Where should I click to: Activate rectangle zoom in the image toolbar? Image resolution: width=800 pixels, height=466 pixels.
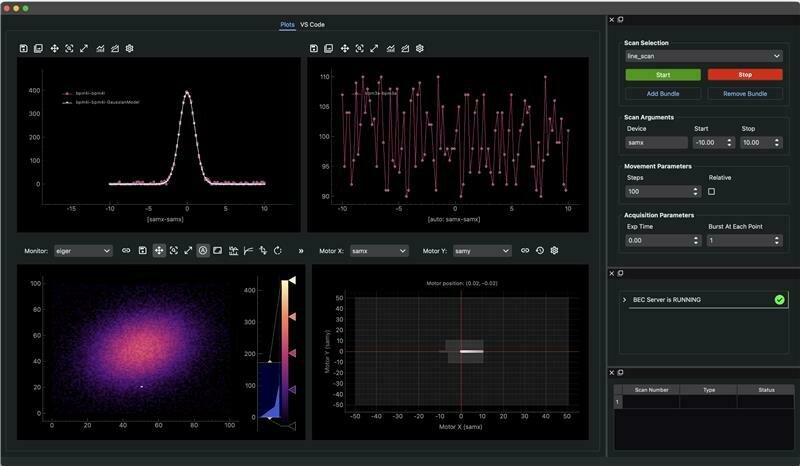tap(174, 251)
